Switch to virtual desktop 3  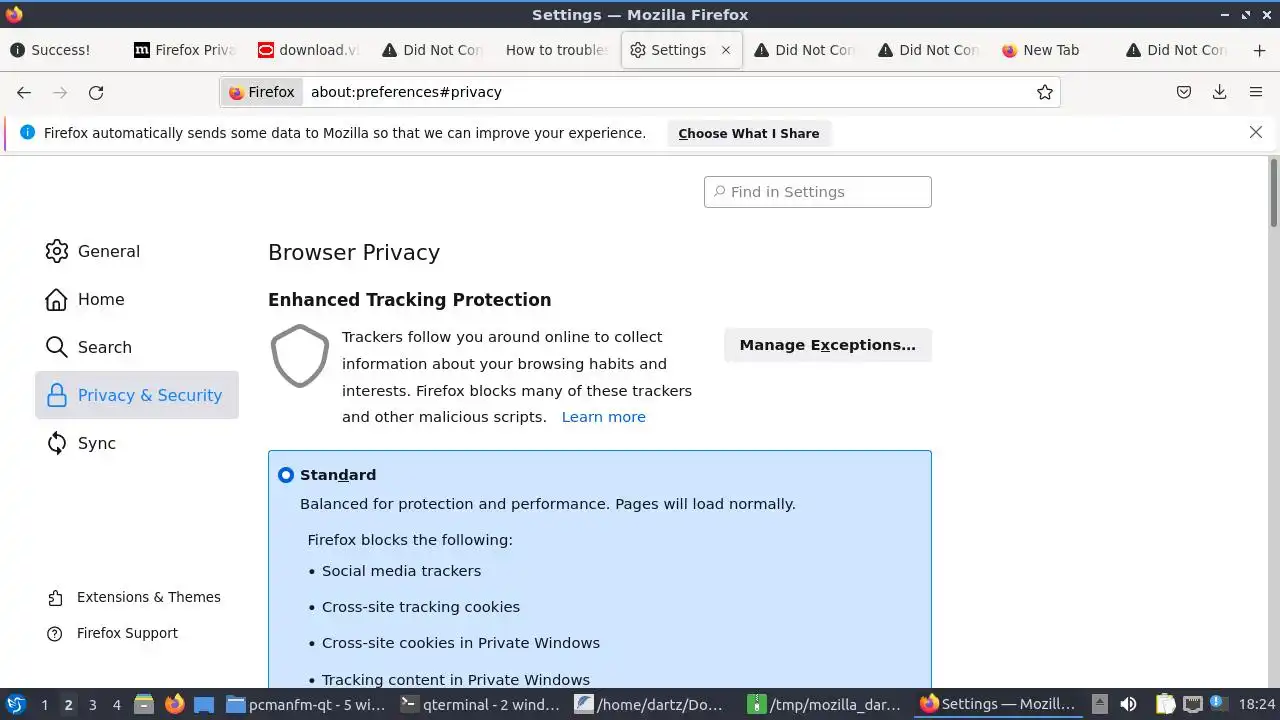coord(92,705)
